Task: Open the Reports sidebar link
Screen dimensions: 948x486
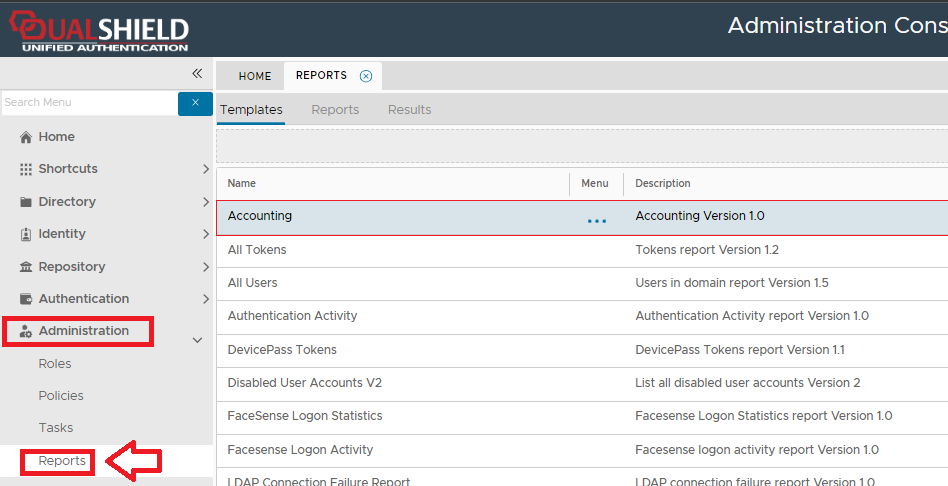Action: coord(62,461)
